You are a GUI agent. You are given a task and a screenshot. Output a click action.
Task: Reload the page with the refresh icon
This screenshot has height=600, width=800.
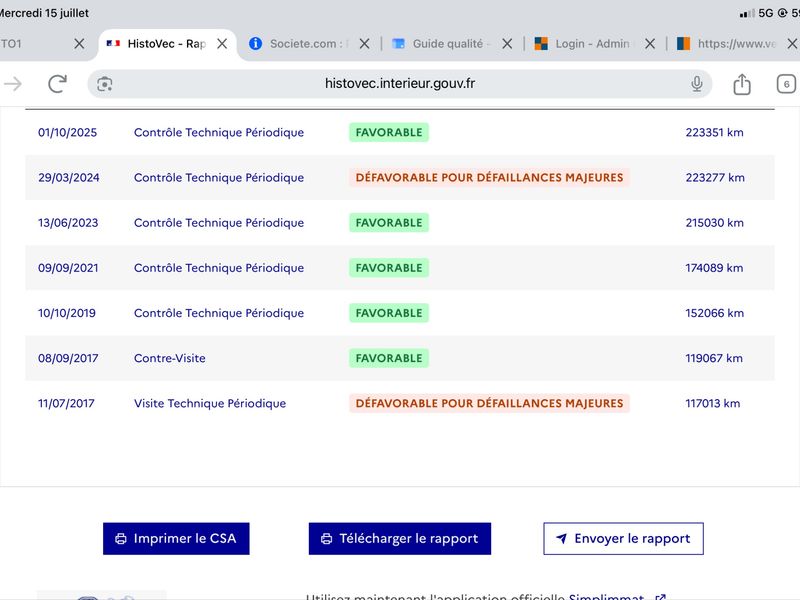57,84
